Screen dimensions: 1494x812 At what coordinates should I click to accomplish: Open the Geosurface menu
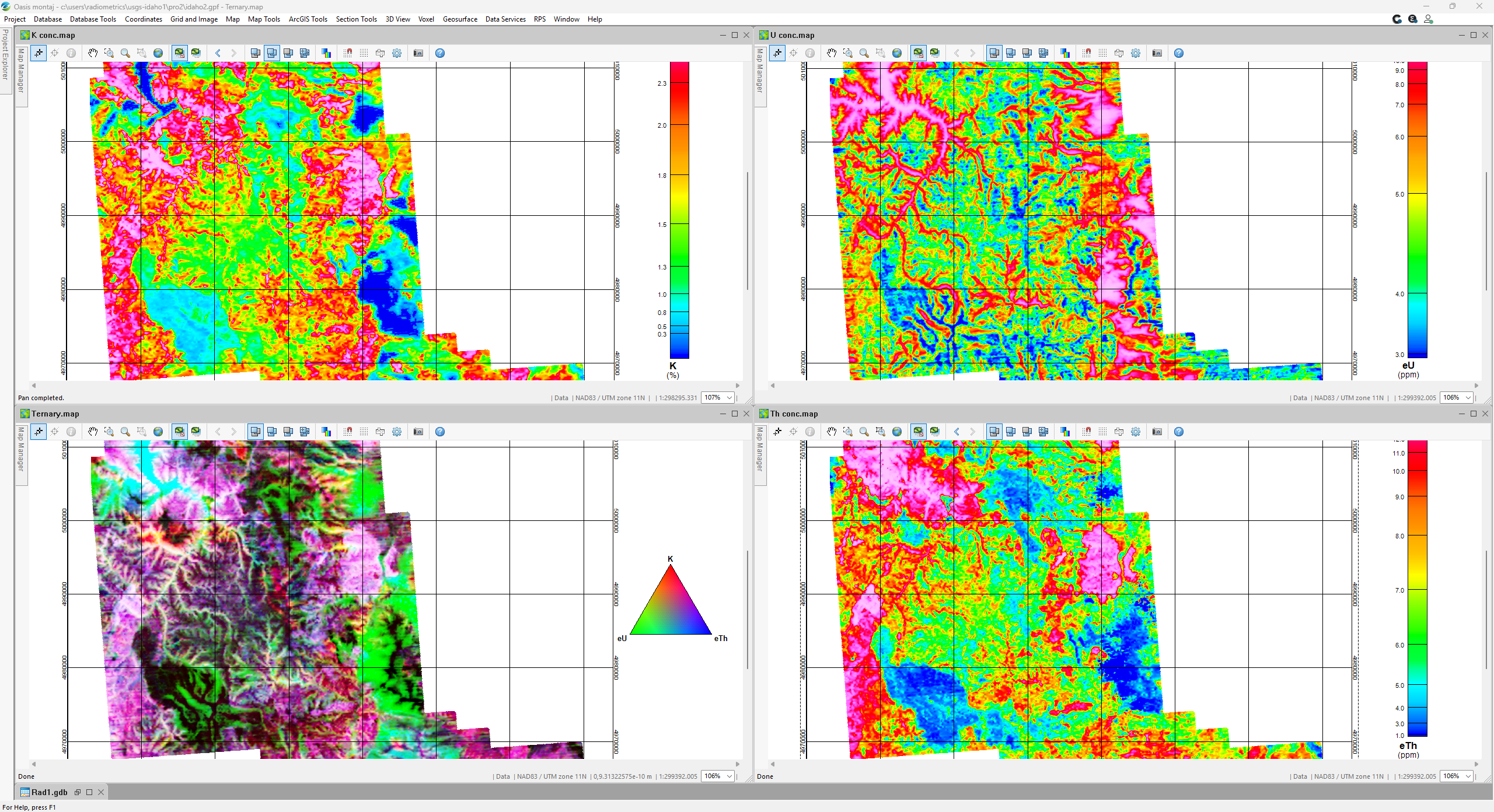(x=460, y=19)
